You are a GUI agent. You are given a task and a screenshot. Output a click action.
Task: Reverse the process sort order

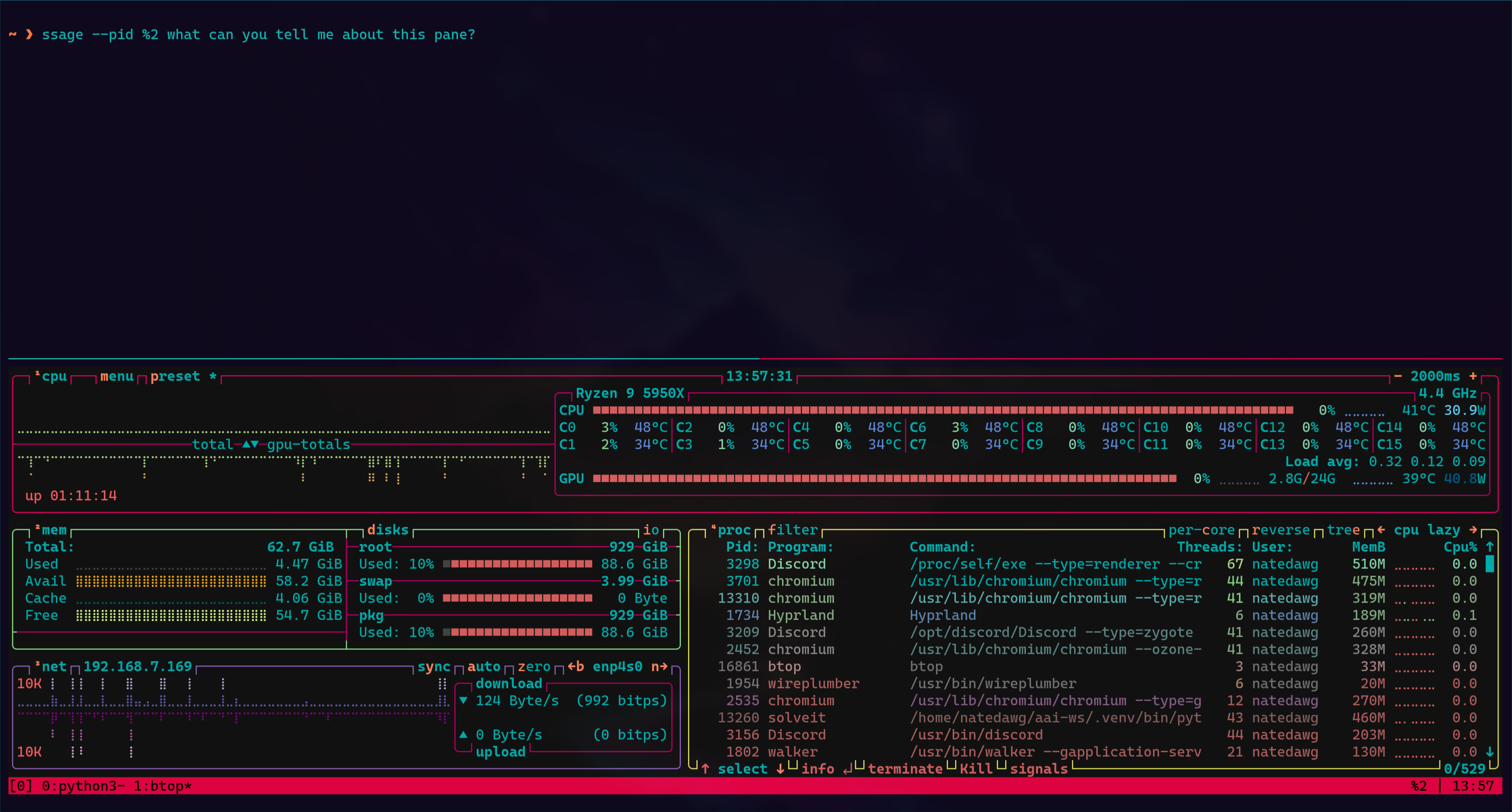(x=1281, y=530)
